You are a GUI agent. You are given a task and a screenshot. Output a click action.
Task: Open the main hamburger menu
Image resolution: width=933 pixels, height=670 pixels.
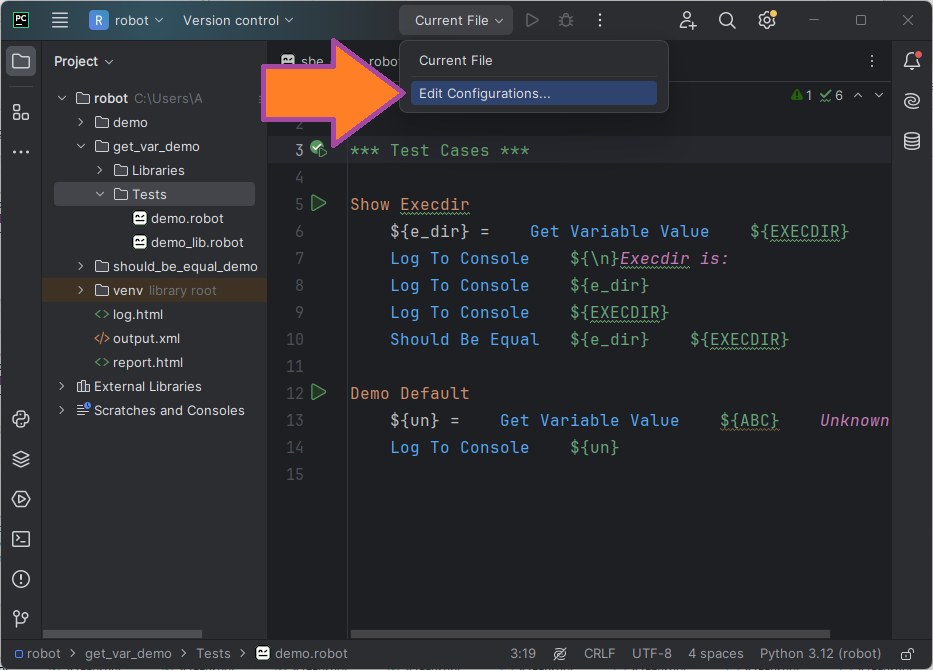[60, 20]
